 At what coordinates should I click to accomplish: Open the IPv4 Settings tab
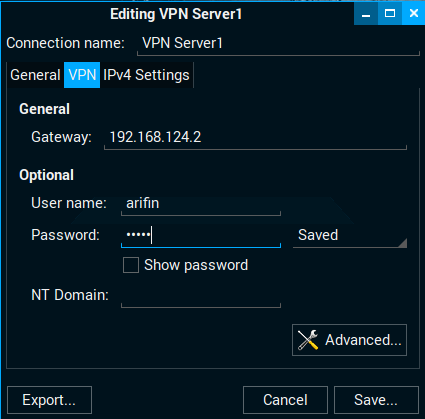click(146, 75)
